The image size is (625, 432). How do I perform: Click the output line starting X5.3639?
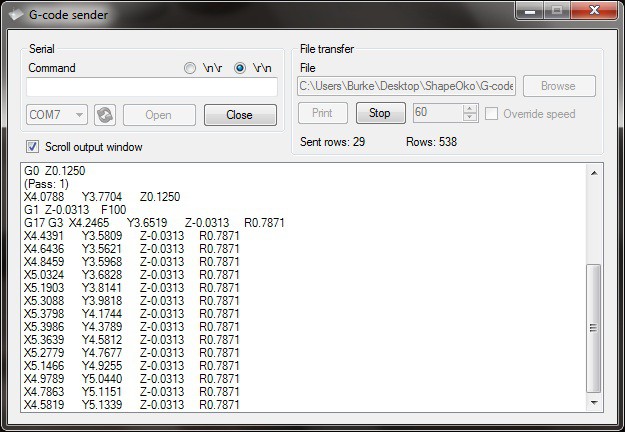click(132, 340)
